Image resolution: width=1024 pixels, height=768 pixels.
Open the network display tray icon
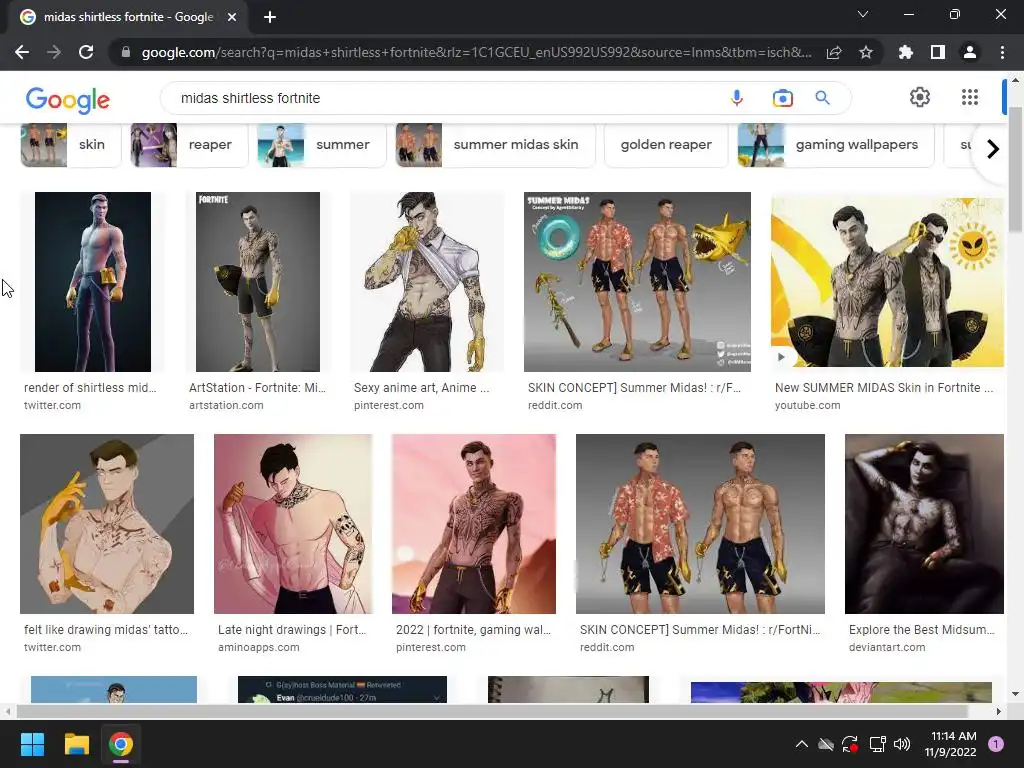(x=877, y=744)
